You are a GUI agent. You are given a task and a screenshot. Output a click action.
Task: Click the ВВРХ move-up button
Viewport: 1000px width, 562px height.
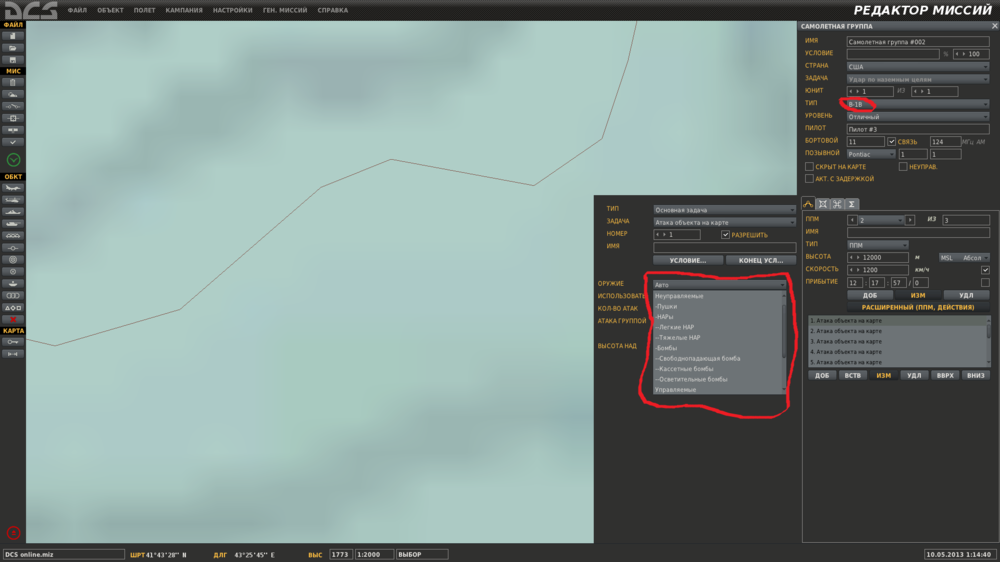(945, 376)
